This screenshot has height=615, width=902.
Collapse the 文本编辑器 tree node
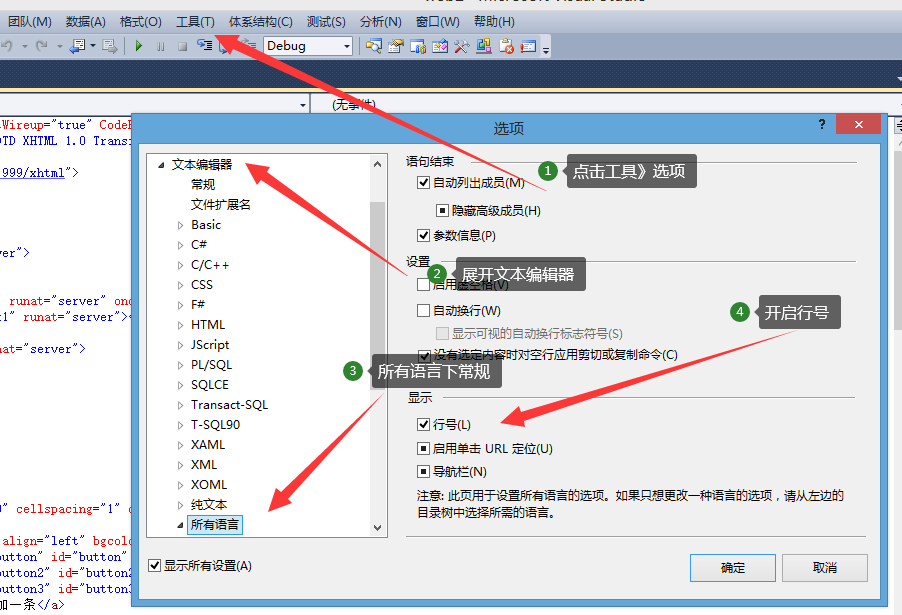[x=162, y=165]
